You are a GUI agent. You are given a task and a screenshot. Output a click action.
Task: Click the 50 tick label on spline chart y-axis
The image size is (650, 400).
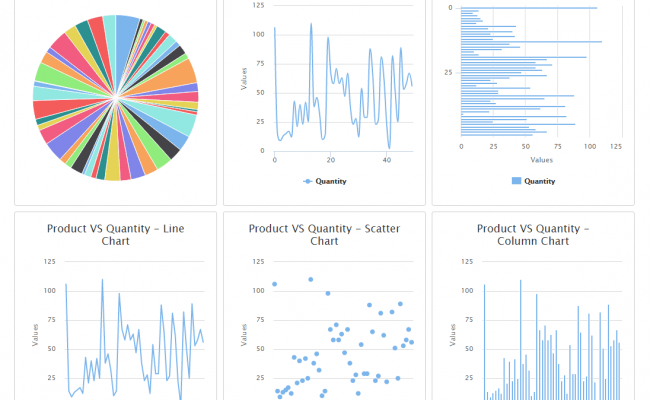pos(260,92)
